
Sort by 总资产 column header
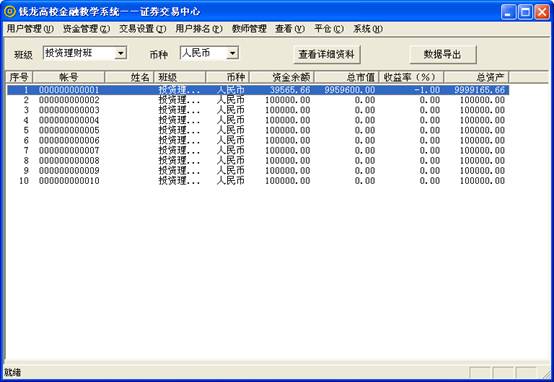pos(476,77)
